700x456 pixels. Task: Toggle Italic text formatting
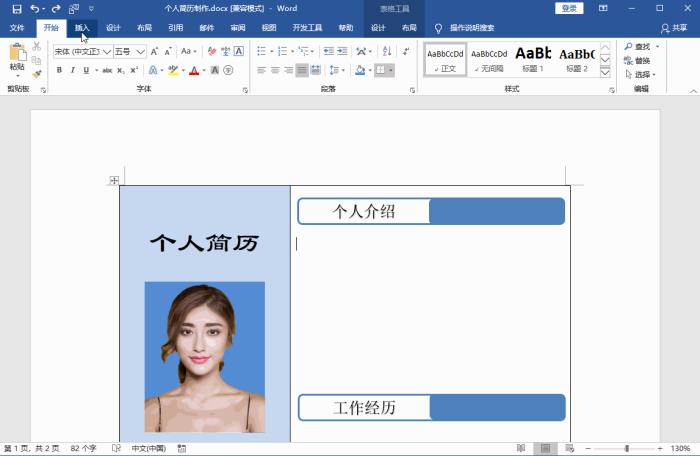[x=73, y=70]
